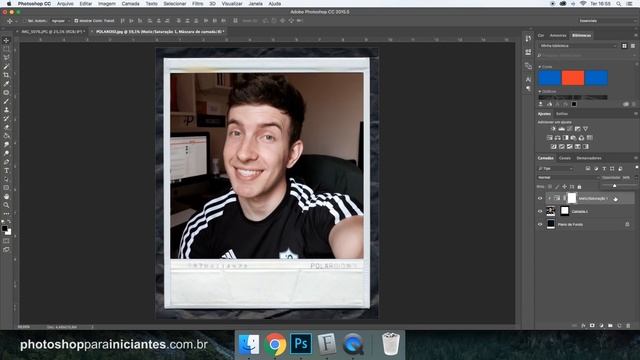
Task: Open the layer filter Tipo dropdown
Action: (556, 169)
